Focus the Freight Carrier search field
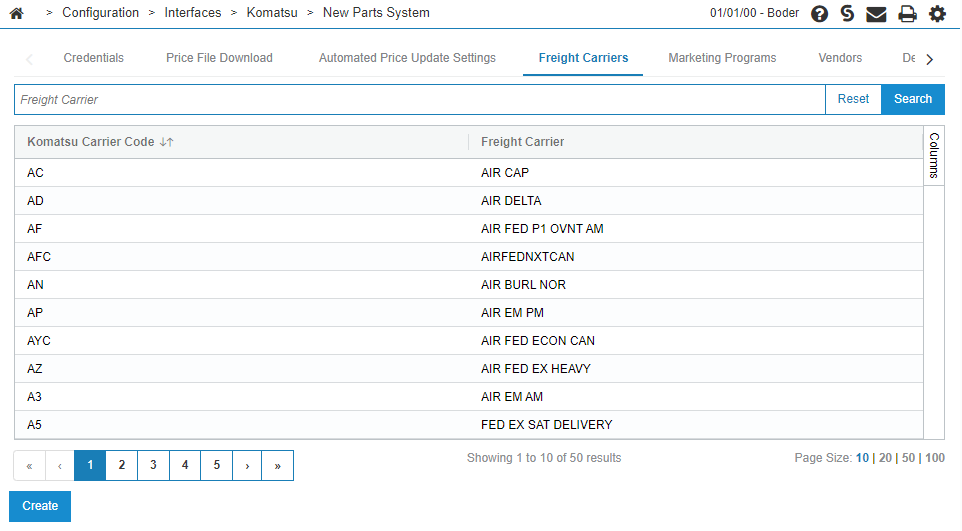 tap(420, 99)
